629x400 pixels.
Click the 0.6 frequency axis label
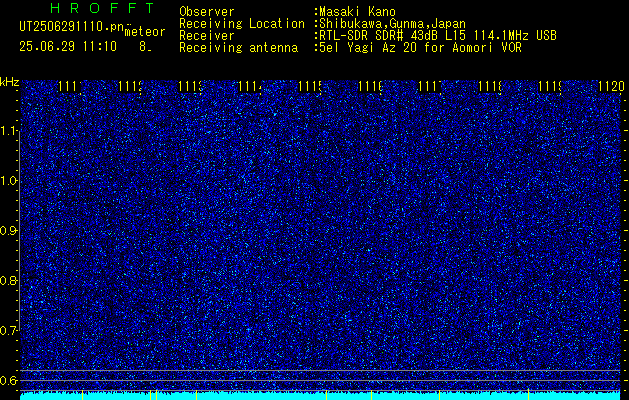[9, 380]
